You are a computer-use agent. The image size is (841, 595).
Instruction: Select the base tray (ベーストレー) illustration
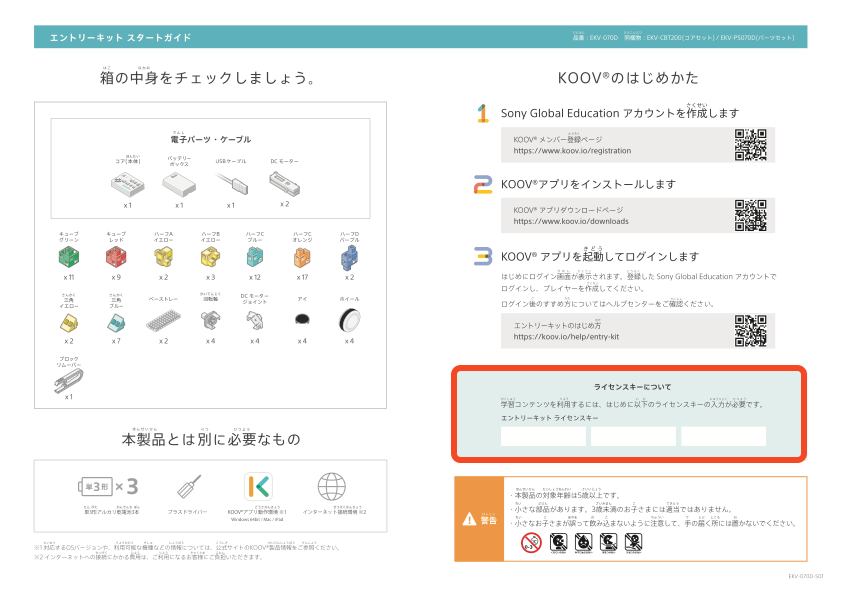coord(164,320)
